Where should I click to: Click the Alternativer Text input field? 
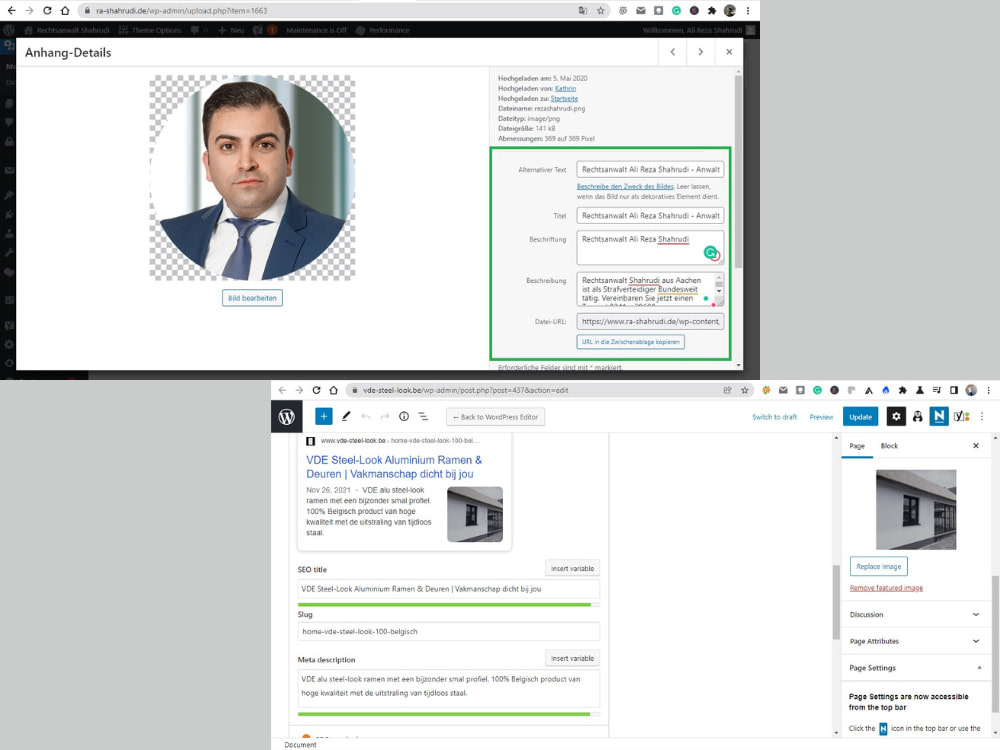point(651,170)
